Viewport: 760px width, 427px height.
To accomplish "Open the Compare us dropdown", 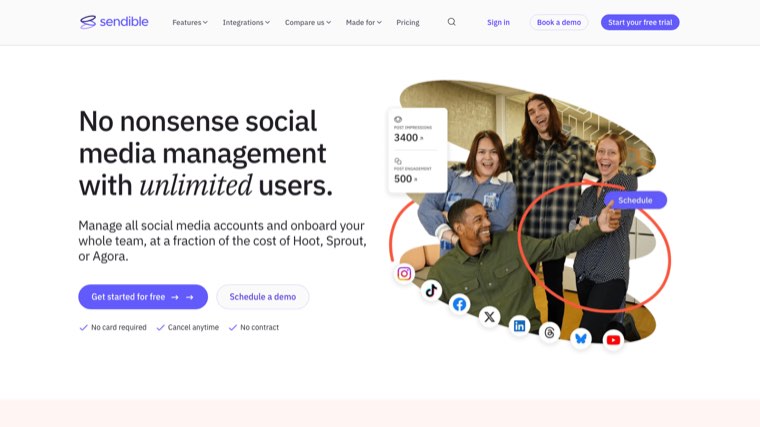I will [x=308, y=22].
